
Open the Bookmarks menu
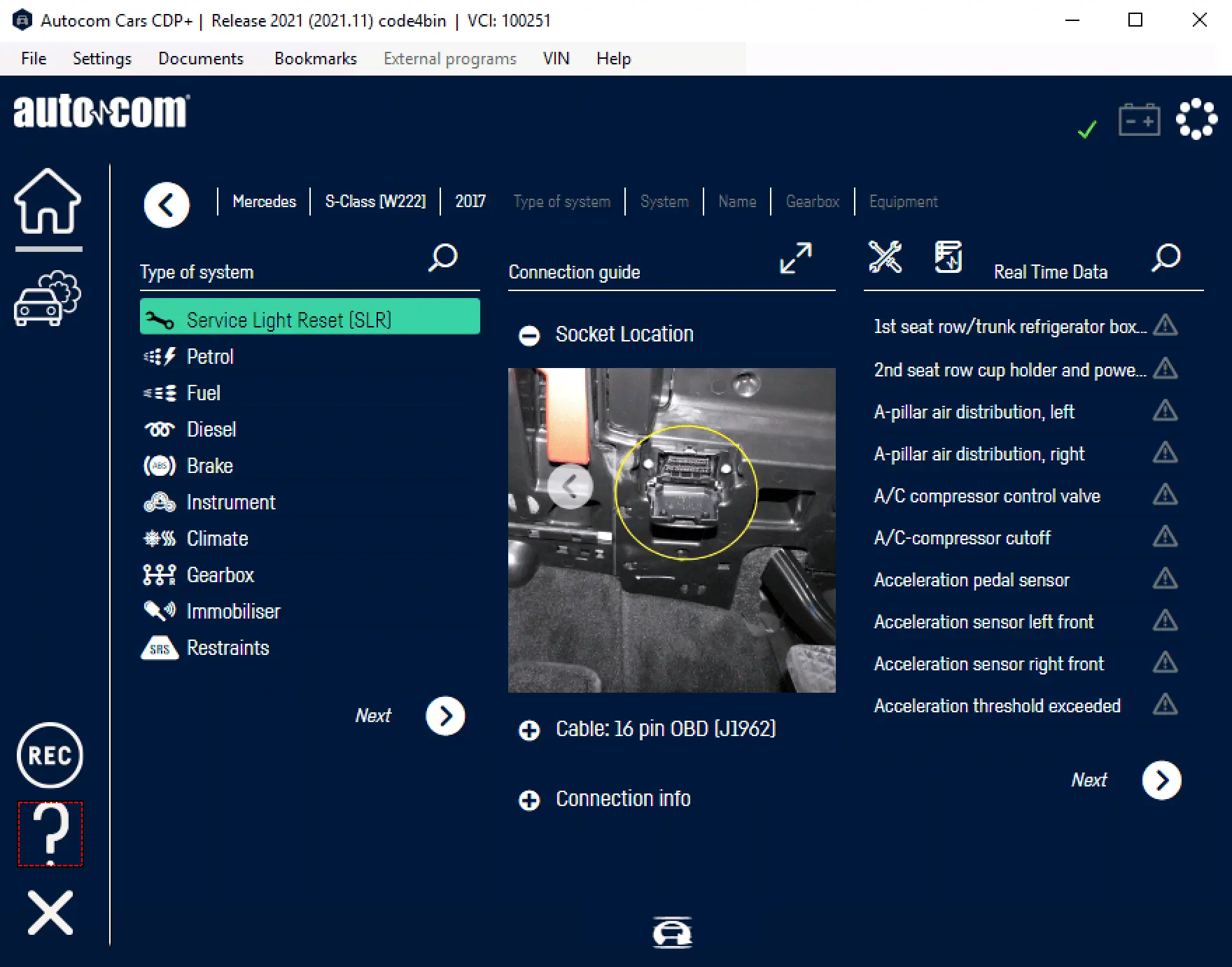(x=316, y=59)
